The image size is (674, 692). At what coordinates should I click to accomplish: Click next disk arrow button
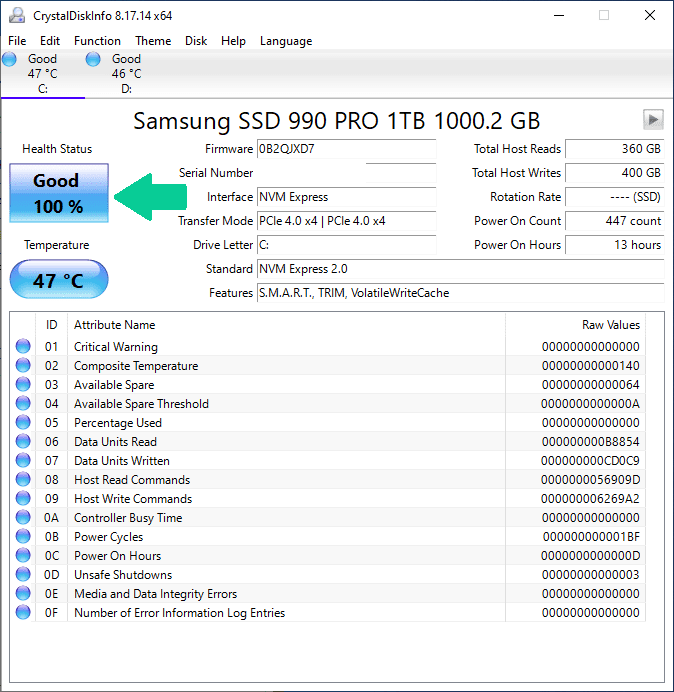pos(653,119)
